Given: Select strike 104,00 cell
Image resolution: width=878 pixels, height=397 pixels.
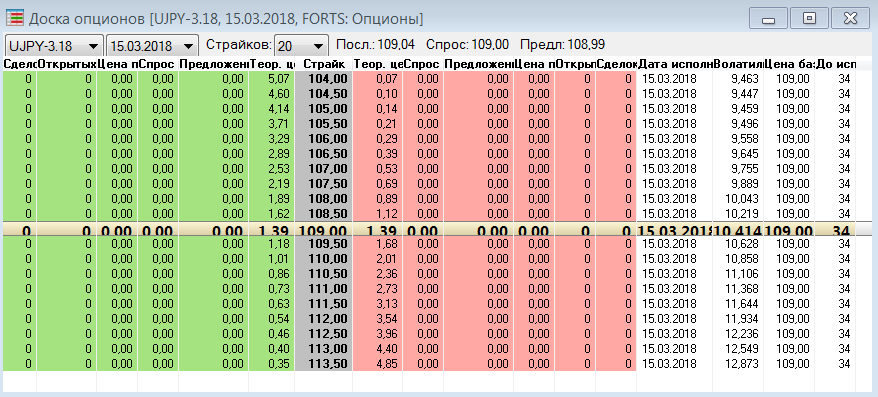Looking at the screenshot, I should click(x=323, y=79).
